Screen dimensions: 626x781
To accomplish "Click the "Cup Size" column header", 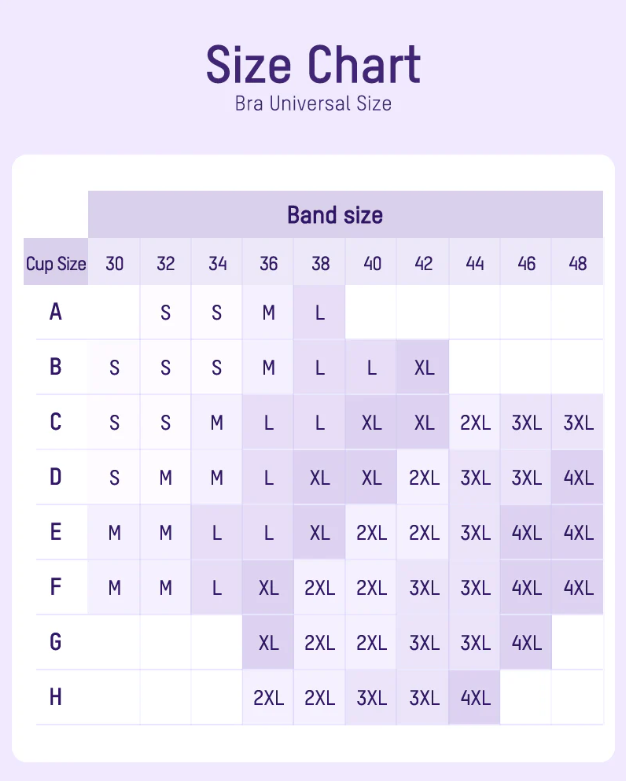I will point(56,264).
